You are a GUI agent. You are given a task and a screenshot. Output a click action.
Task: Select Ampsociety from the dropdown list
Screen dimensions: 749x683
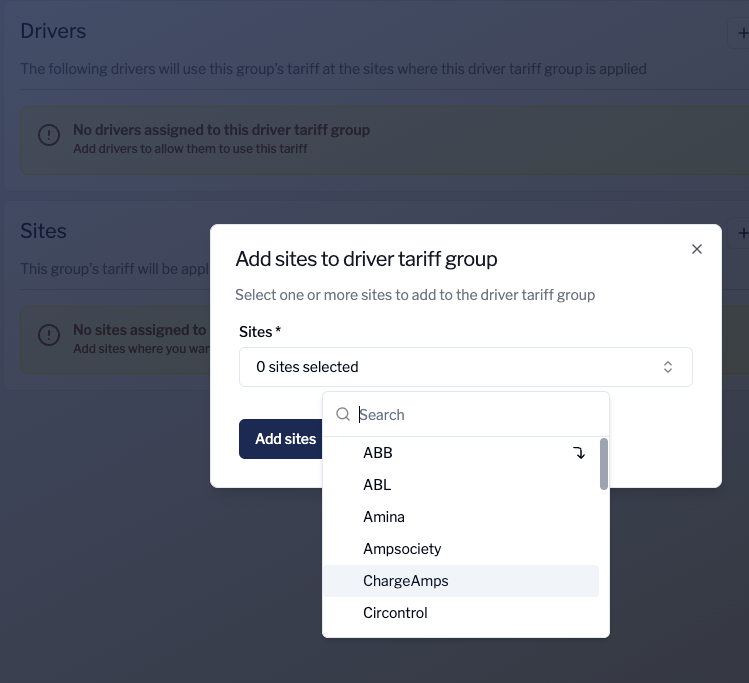tap(402, 549)
